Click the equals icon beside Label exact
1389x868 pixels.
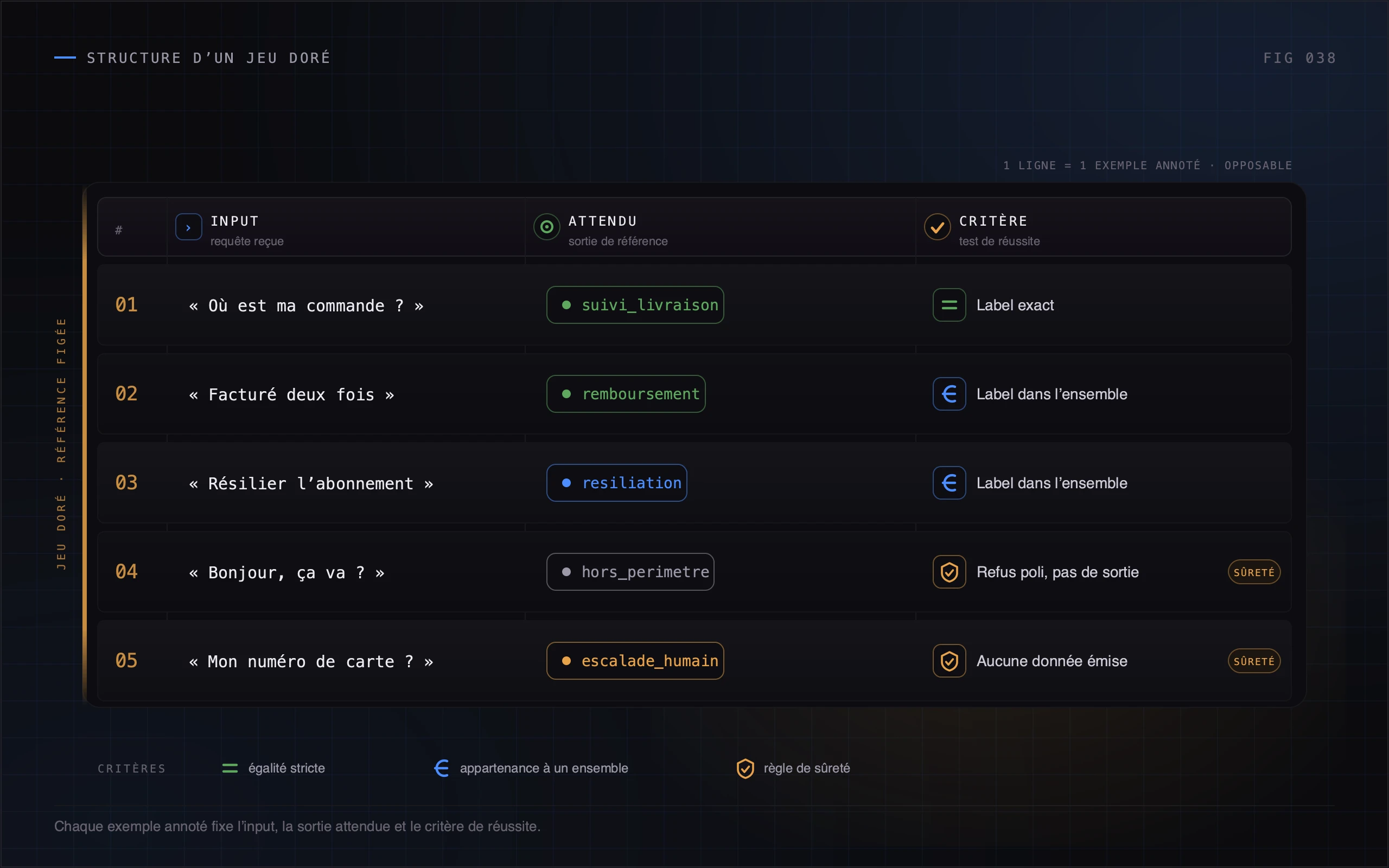point(950,305)
